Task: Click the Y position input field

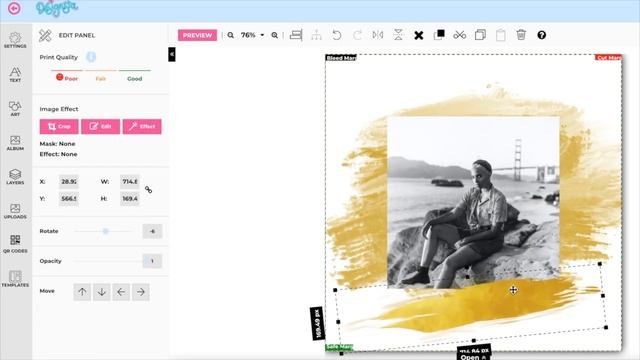Action: [x=69, y=198]
